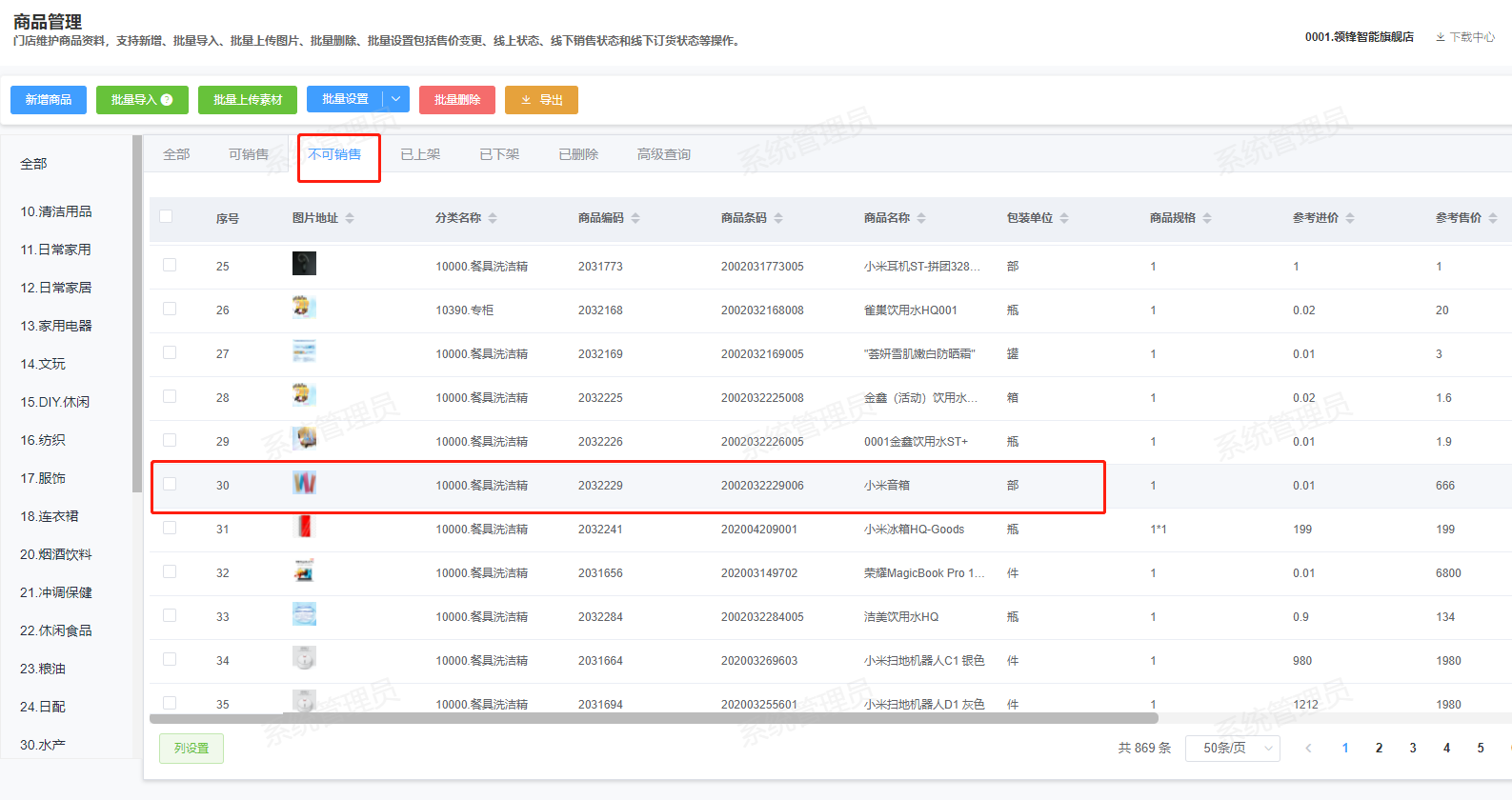Click the help icon on 批量导入 button
The width and height of the screenshot is (1512, 800).
168,100
